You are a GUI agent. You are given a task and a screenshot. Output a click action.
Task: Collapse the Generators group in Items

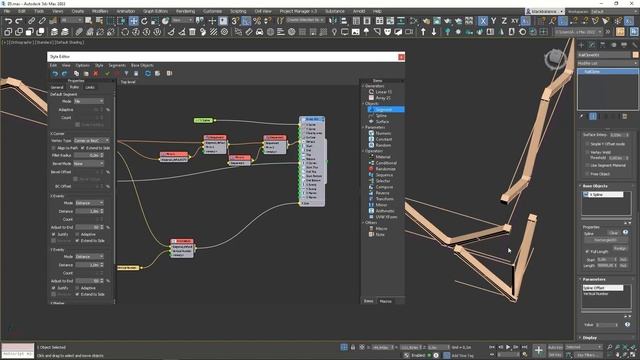(363, 86)
